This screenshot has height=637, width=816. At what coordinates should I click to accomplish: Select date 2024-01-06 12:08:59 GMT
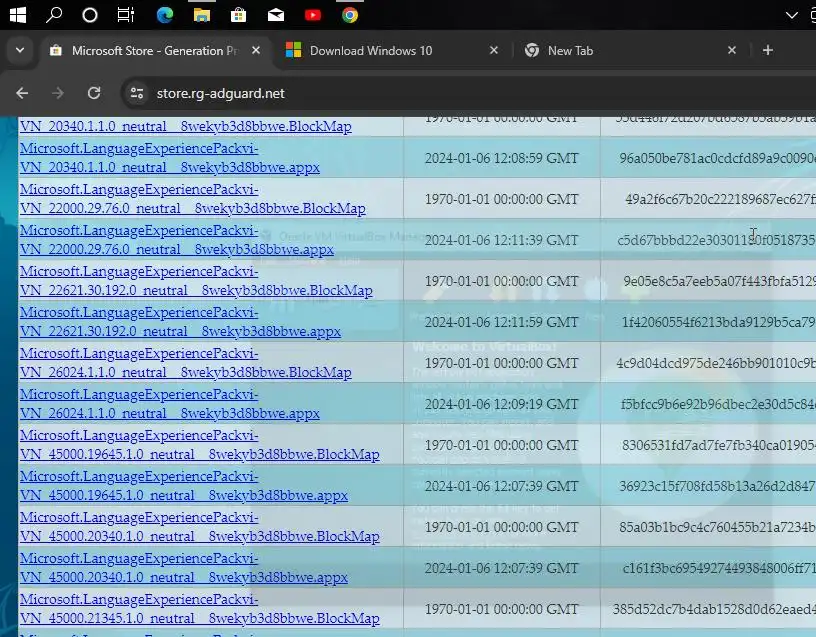tap(502, 158)
